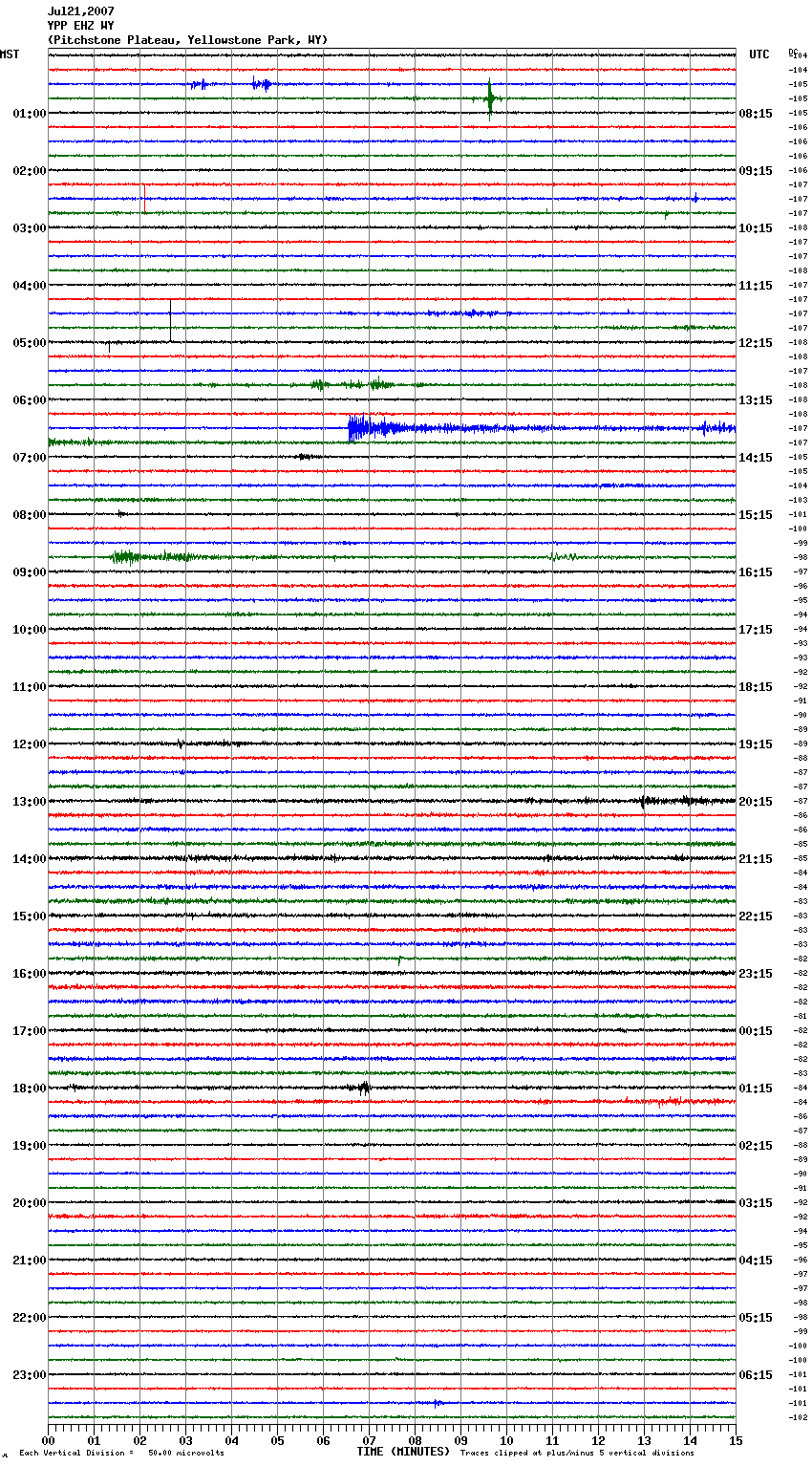Select the 18:00 MST time label
This screenshot has height=1466, width=812.
tap(29, 1089)
